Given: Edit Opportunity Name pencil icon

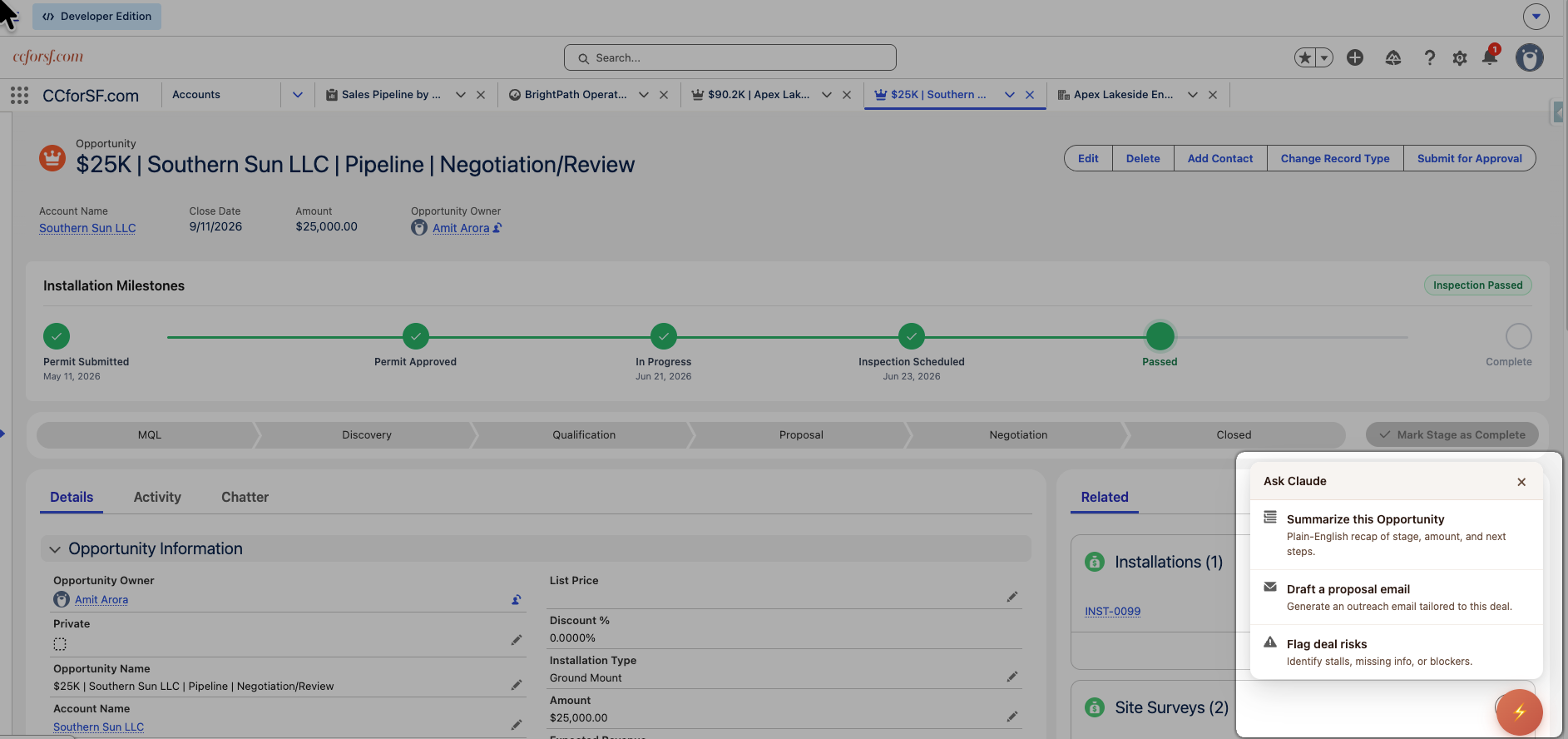Looking at the screenshot, I should [x=517, y=685].
